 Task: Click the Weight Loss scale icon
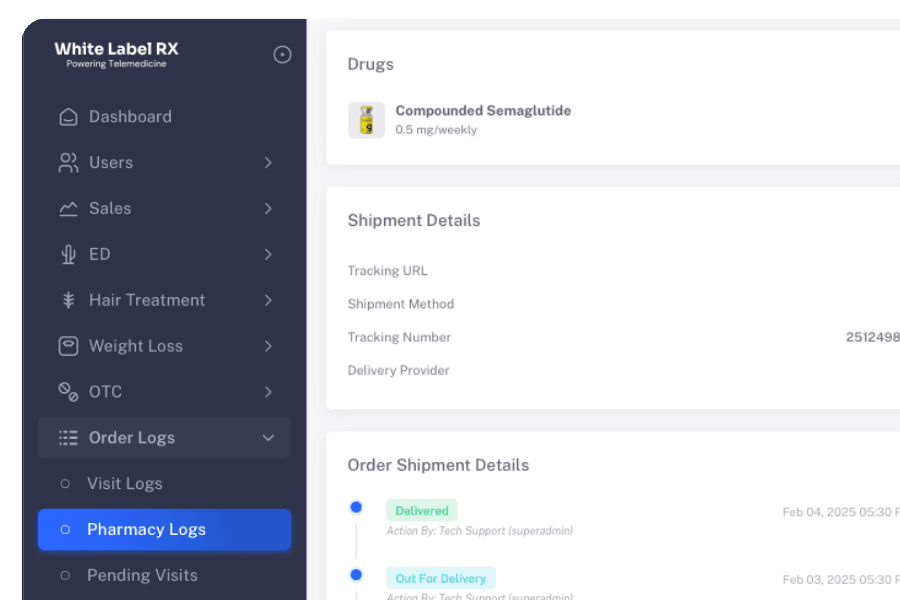point(68,346)
